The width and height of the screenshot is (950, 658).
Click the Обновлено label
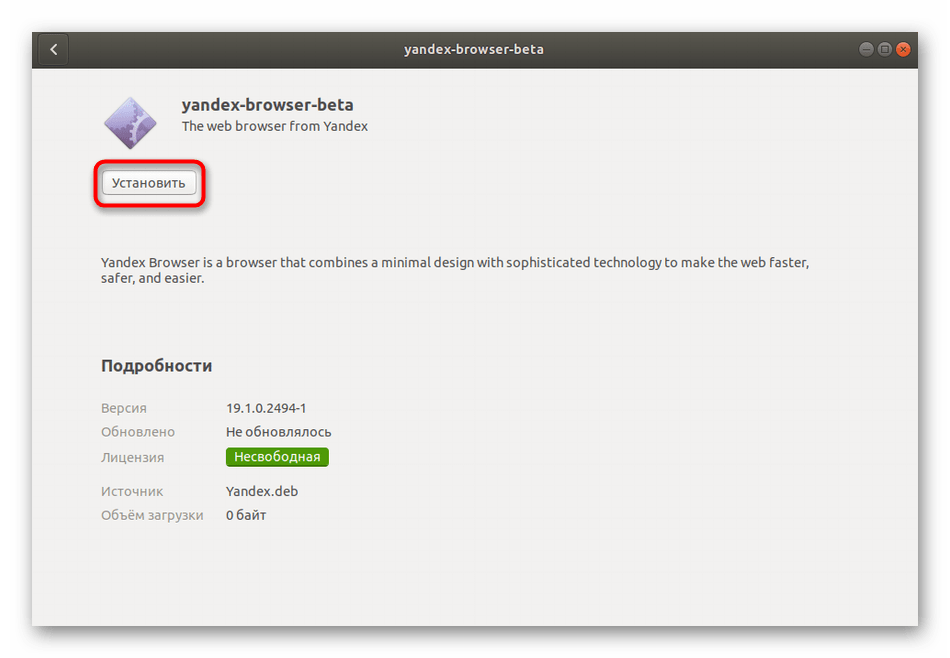pyautogui.click(x=138, y=432)
